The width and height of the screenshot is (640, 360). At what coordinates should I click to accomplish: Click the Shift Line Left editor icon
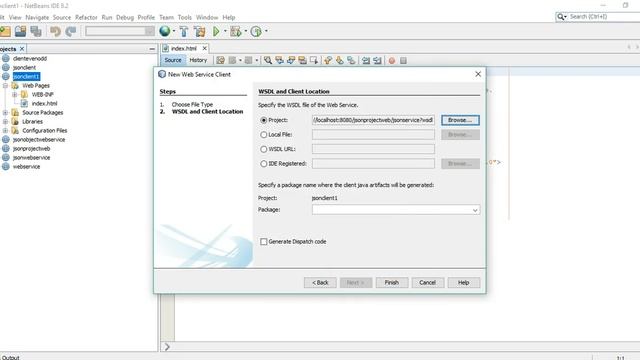(x=366, y=60)
